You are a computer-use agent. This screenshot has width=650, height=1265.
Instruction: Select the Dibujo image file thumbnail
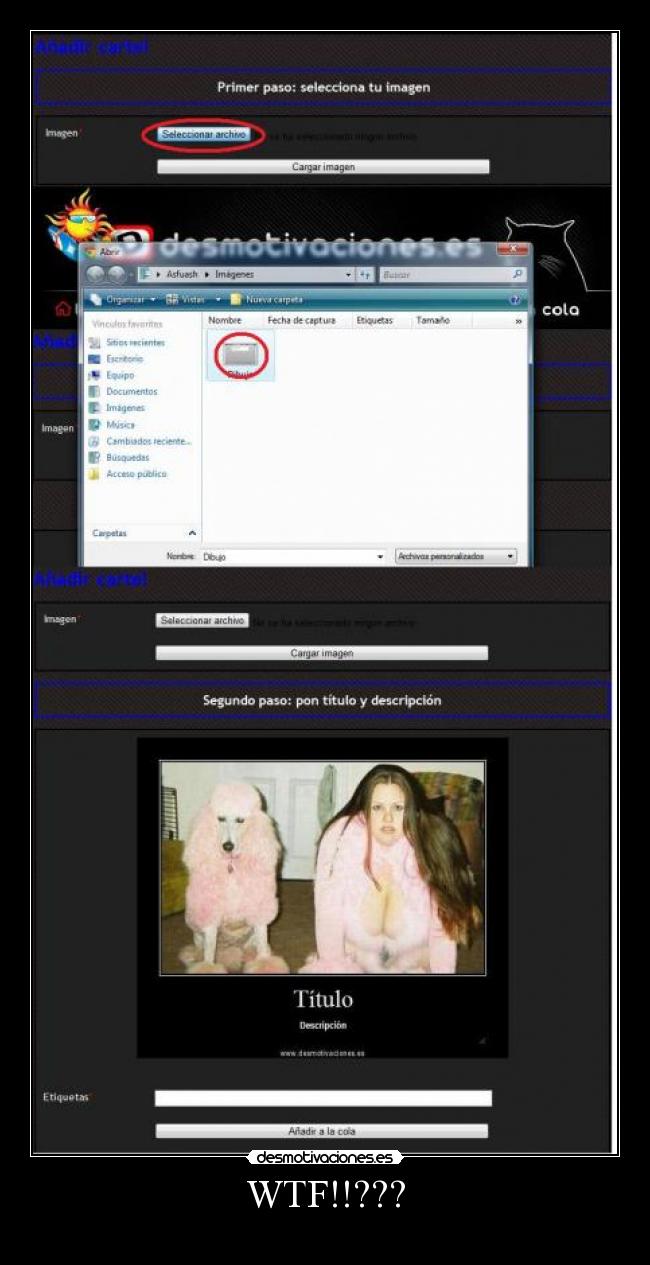(x=241, y=355)
